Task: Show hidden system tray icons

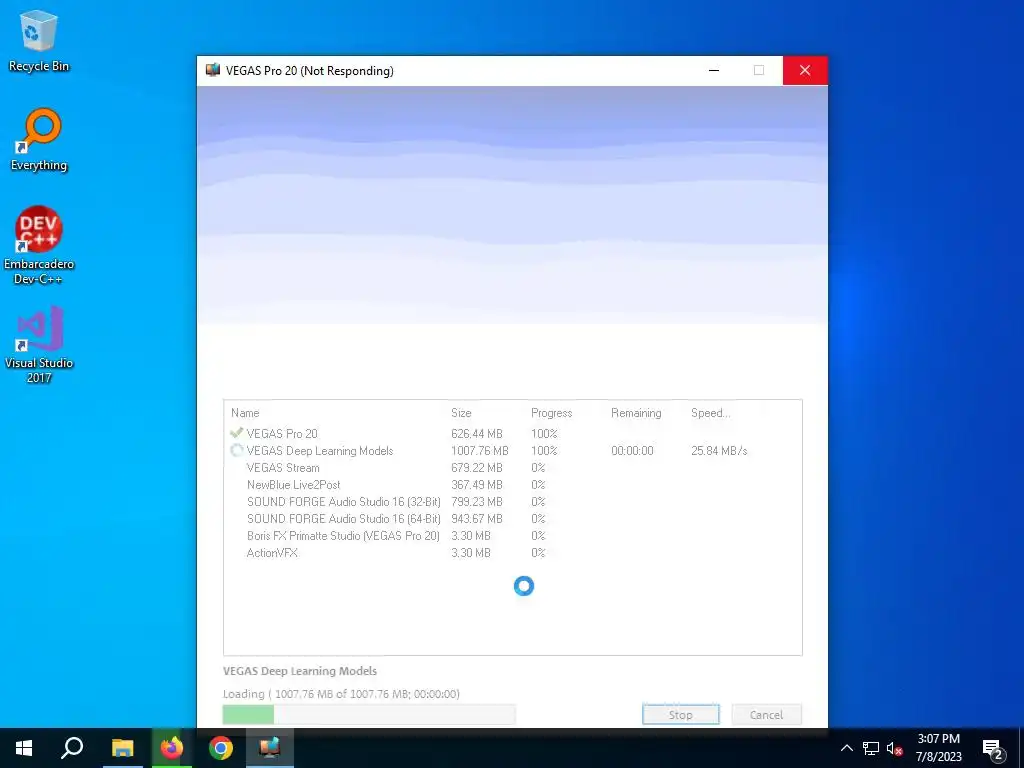Action: 846,748
